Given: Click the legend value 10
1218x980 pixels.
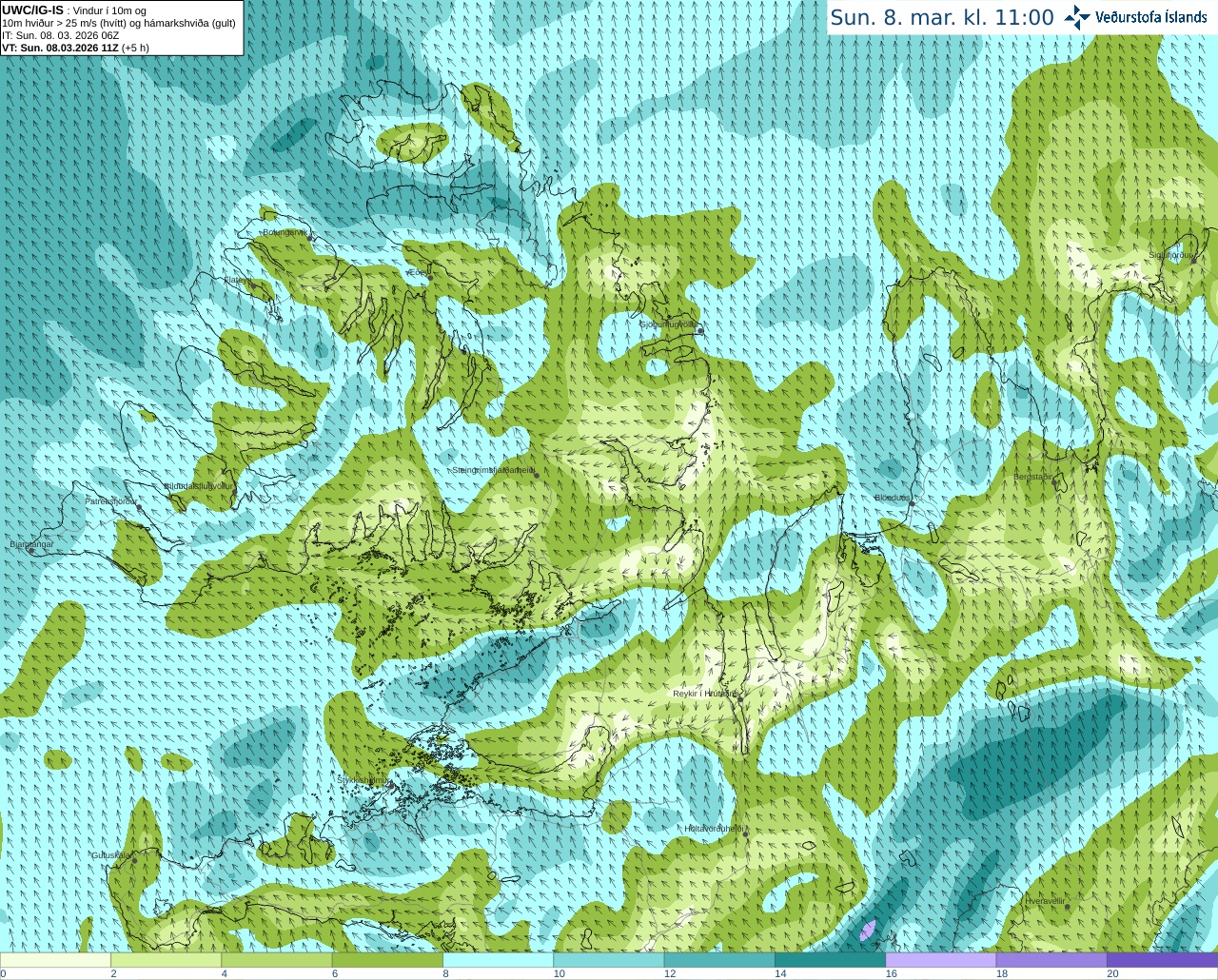Looking at the screenshot, I should click(x=560, y=973).
